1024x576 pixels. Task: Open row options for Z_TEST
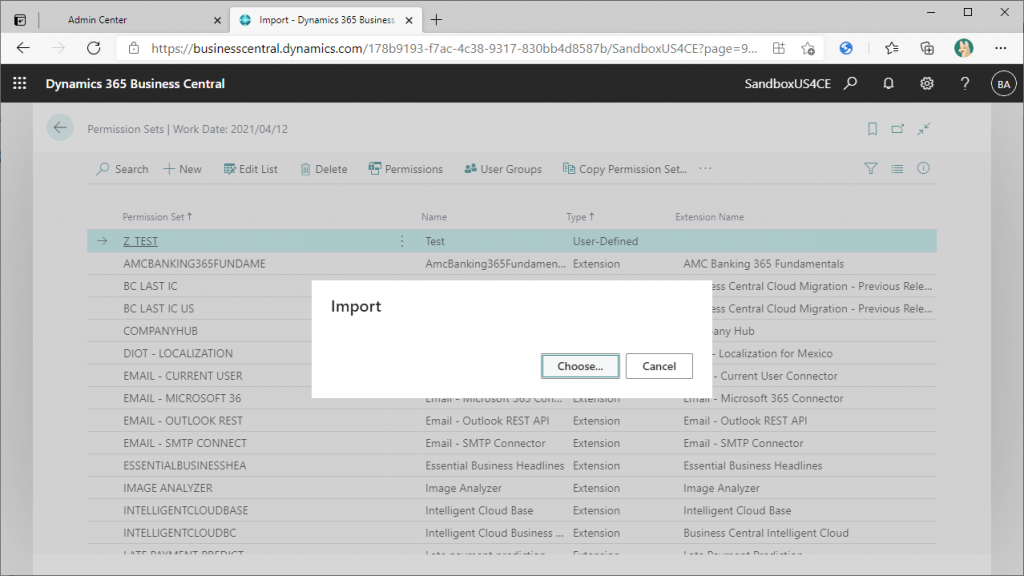pyautogui.click(x=402, y=241)
